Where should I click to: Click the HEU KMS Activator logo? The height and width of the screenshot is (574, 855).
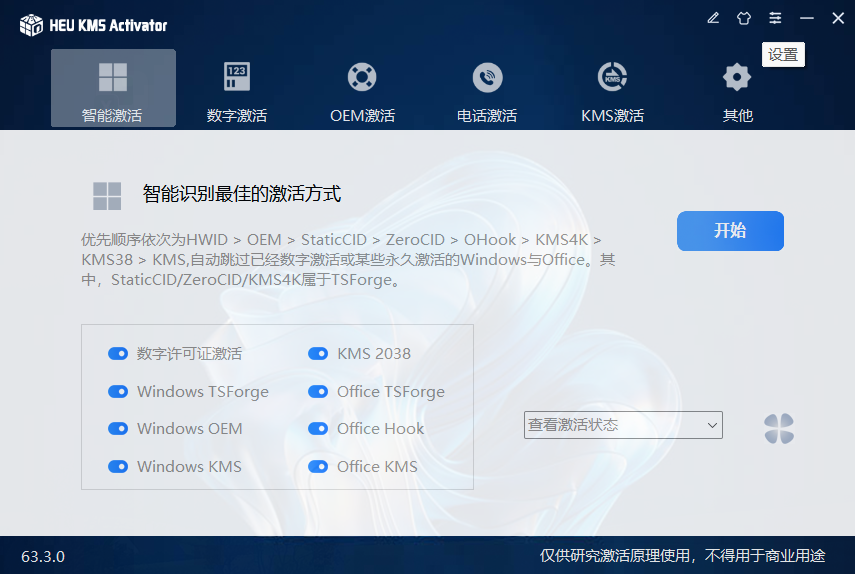click(x=32, y=25)
